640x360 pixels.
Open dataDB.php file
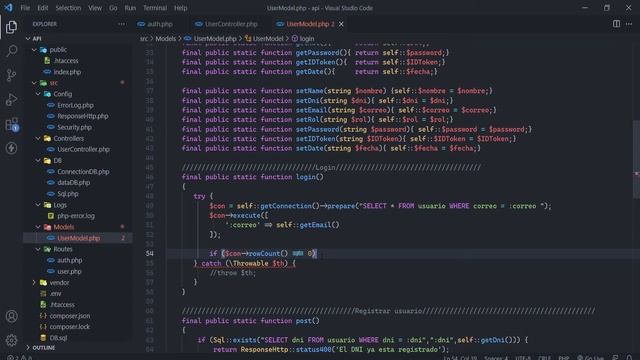73,182
